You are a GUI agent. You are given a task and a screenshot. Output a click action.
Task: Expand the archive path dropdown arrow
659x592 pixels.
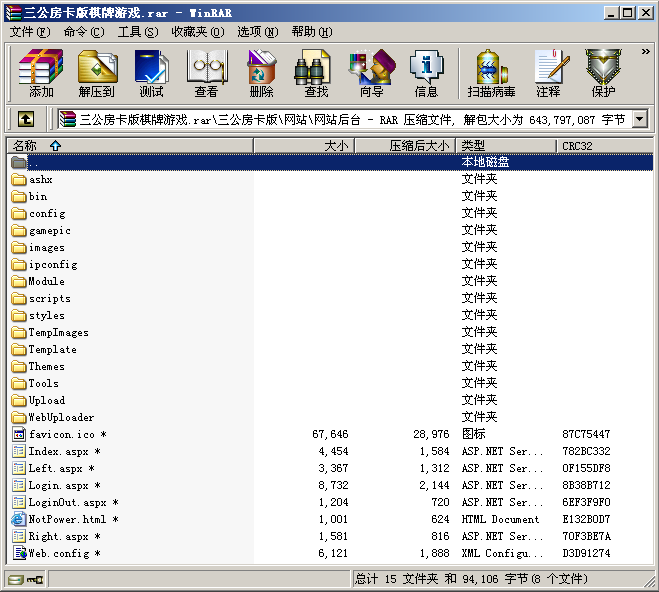tap(639, 119)
